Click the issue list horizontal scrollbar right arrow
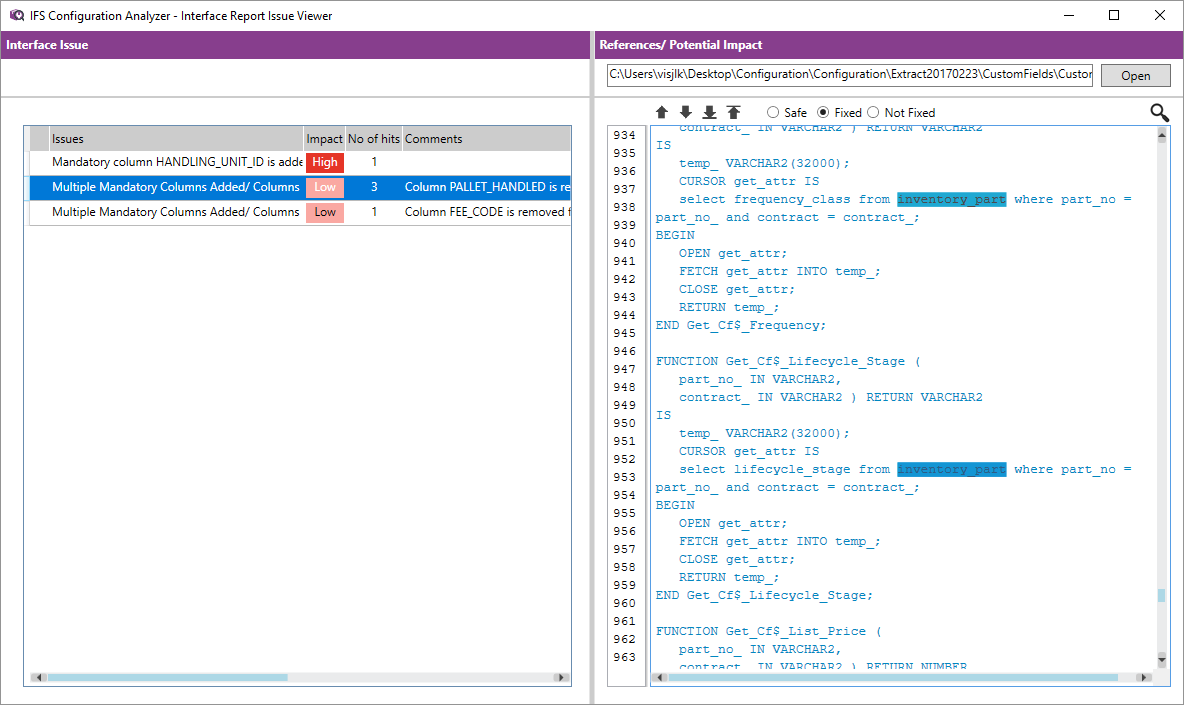This screenshot has width=1184, height=705. [561, 677]
